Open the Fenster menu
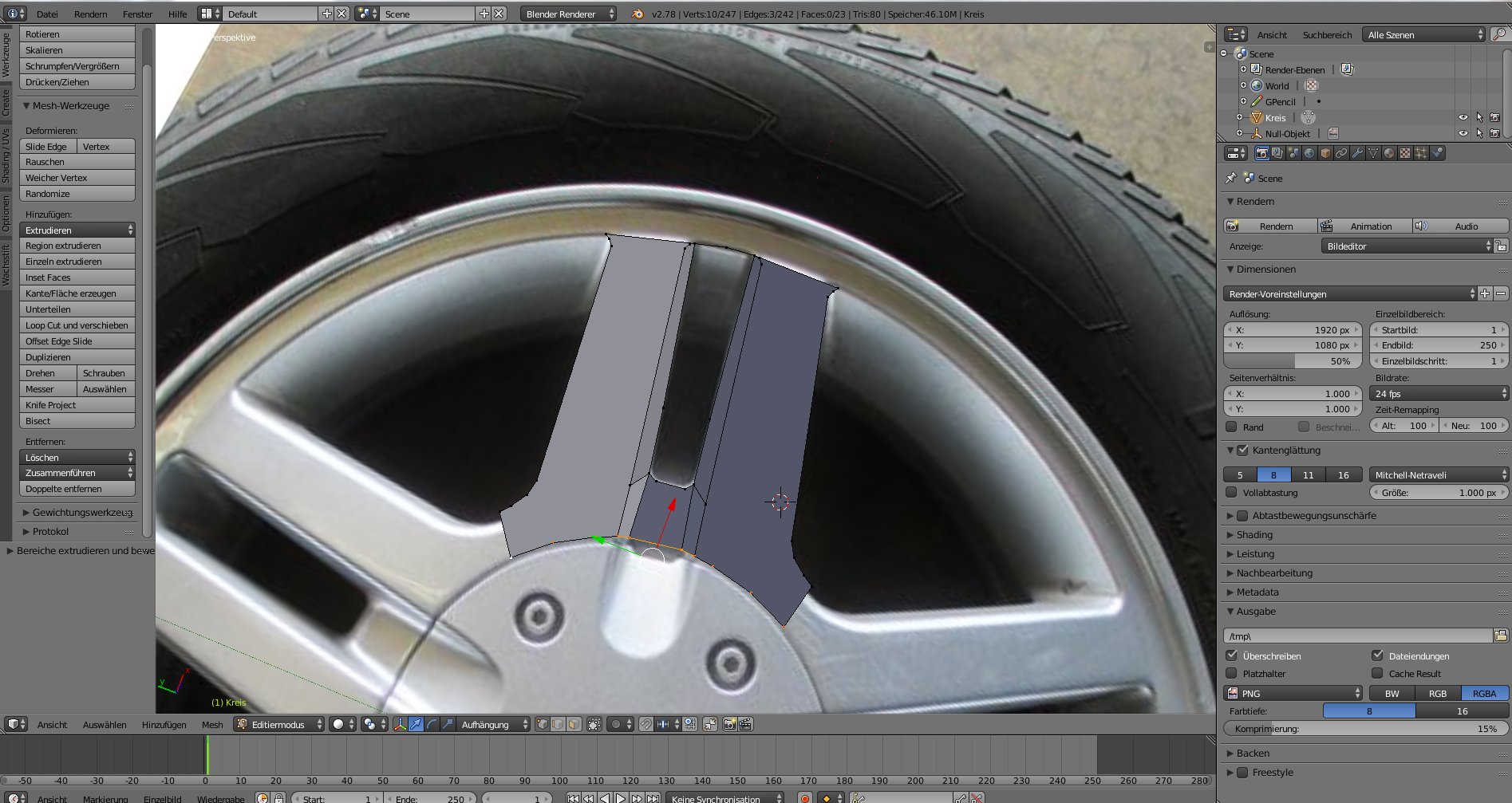Image resolution: width=1512 pixels, height=803 pixels. click(137, 14)
